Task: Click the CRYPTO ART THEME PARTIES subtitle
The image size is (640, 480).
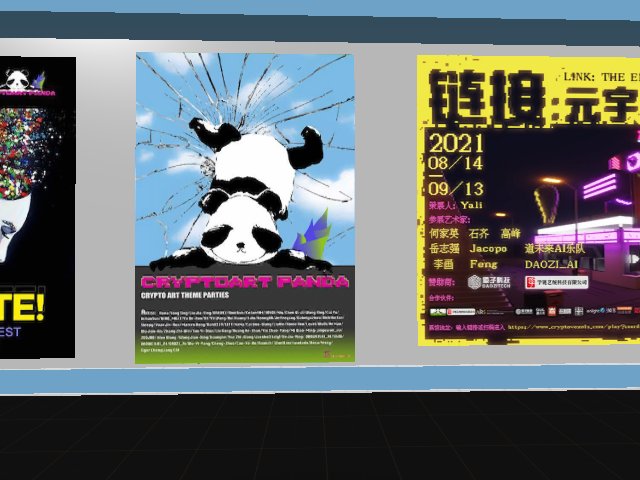Action: tap(184, 295)
